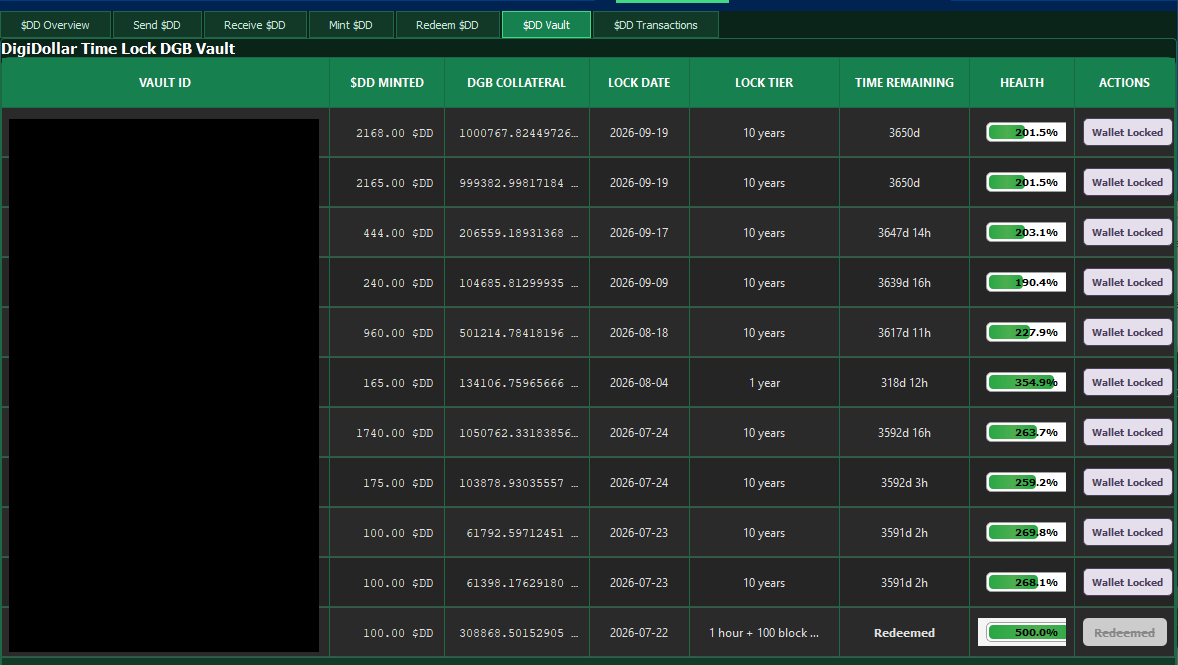Click collateral value 999382.99817184
Image resolution: width=1178 pixels, height=665 pixels.
[517, 183]
